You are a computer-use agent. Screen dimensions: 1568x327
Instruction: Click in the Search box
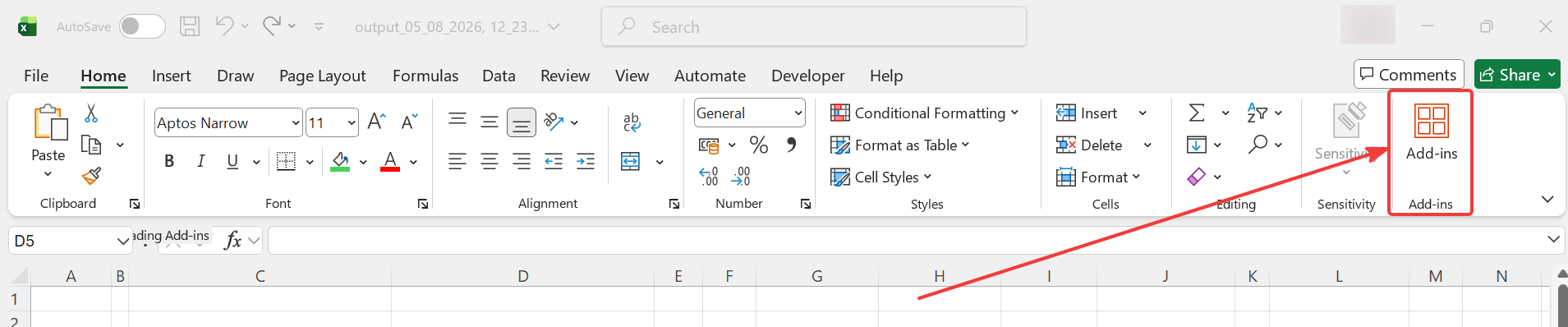click(814, 27)
